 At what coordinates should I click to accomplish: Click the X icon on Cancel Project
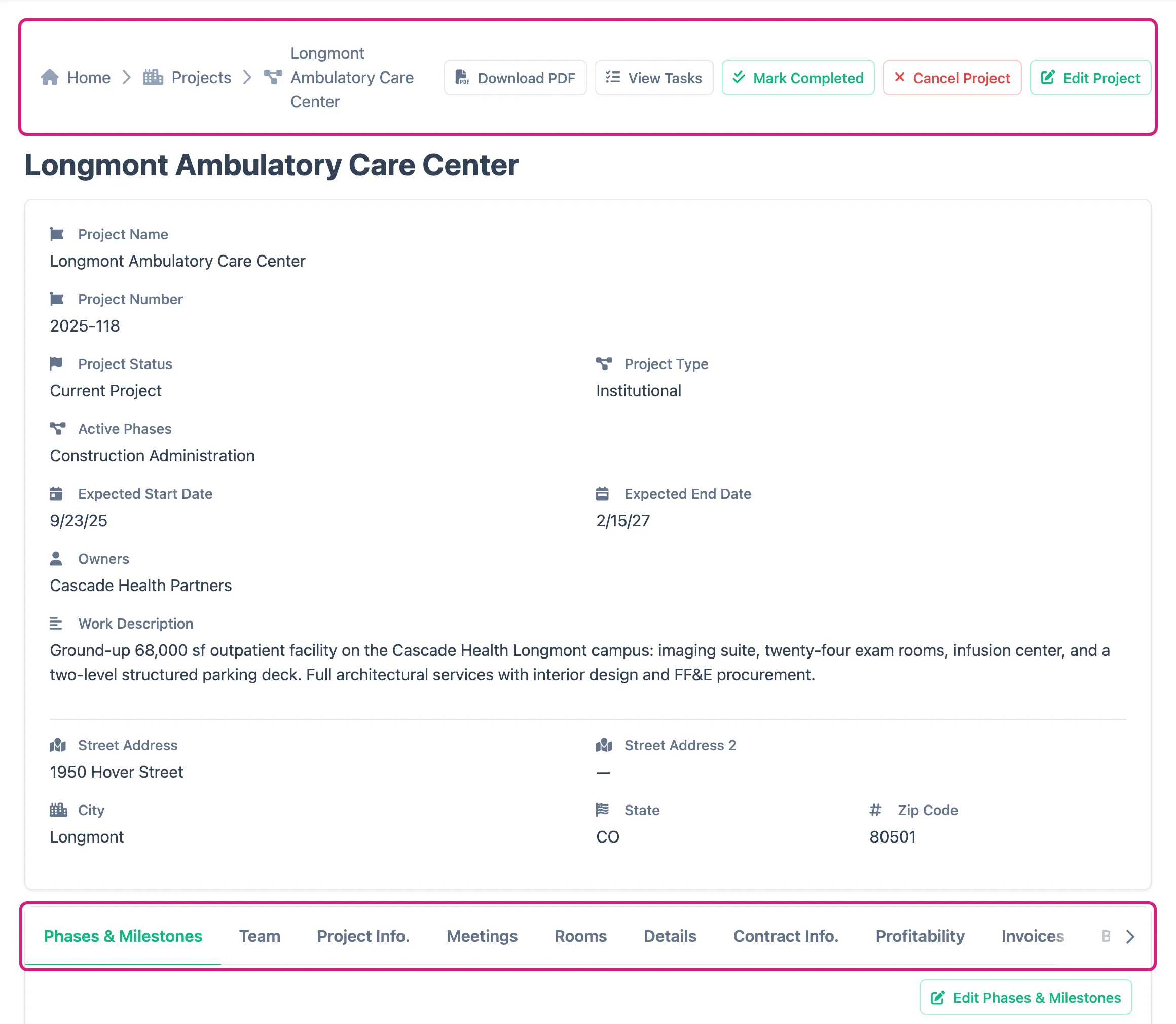pos(899,77)
